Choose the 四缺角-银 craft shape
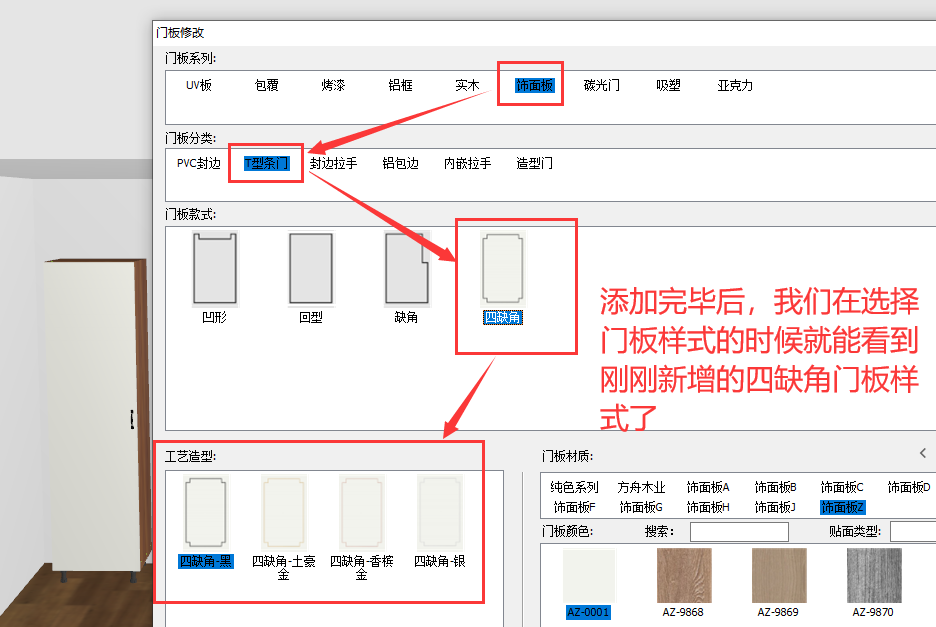 440,512
